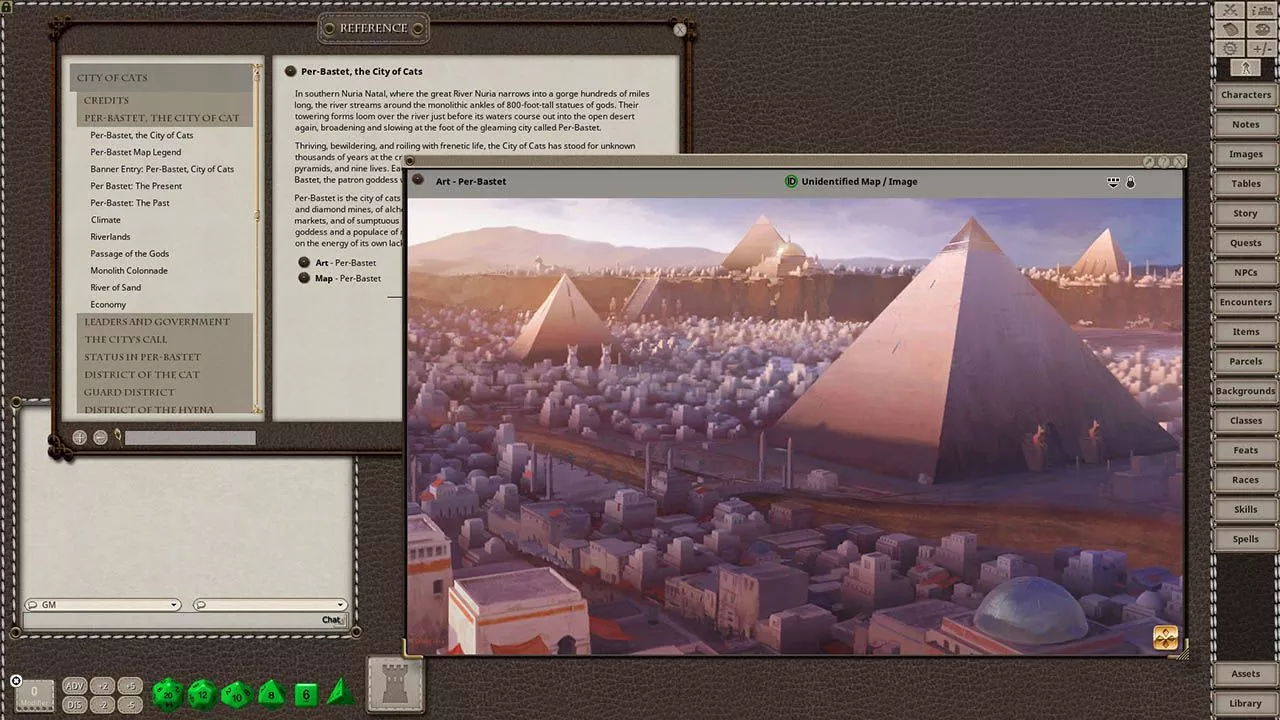Open the Color palette icon
The height and width of the screenshot is (720, 1280).
1260,29
